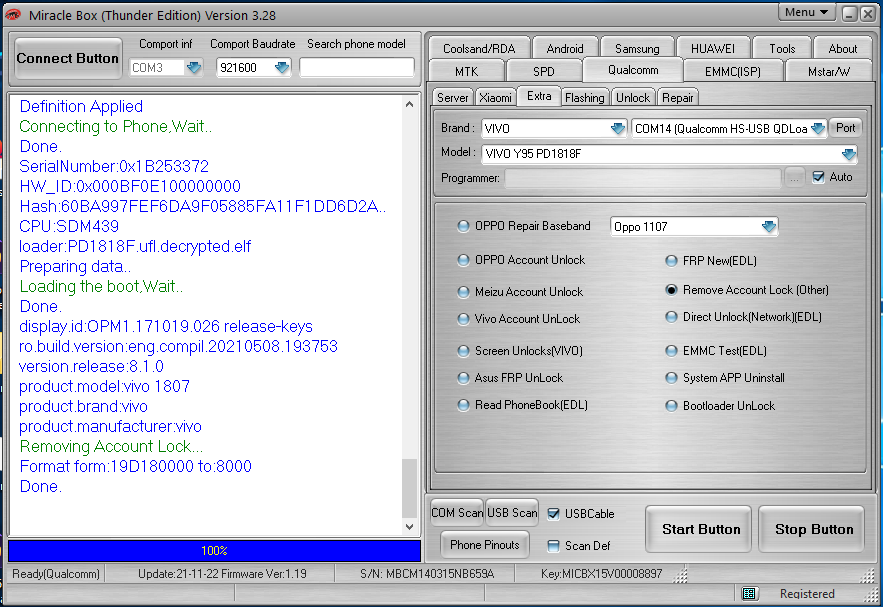
Task: Switch to the EMMC(ISP) tab
Action: (x=733, y=72)
